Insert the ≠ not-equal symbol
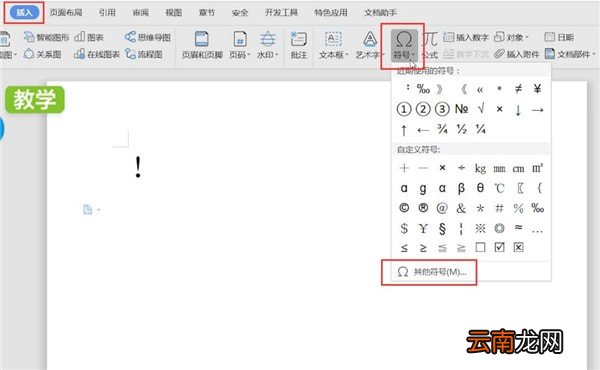This screenshot has width=600, height=370. 518,89
